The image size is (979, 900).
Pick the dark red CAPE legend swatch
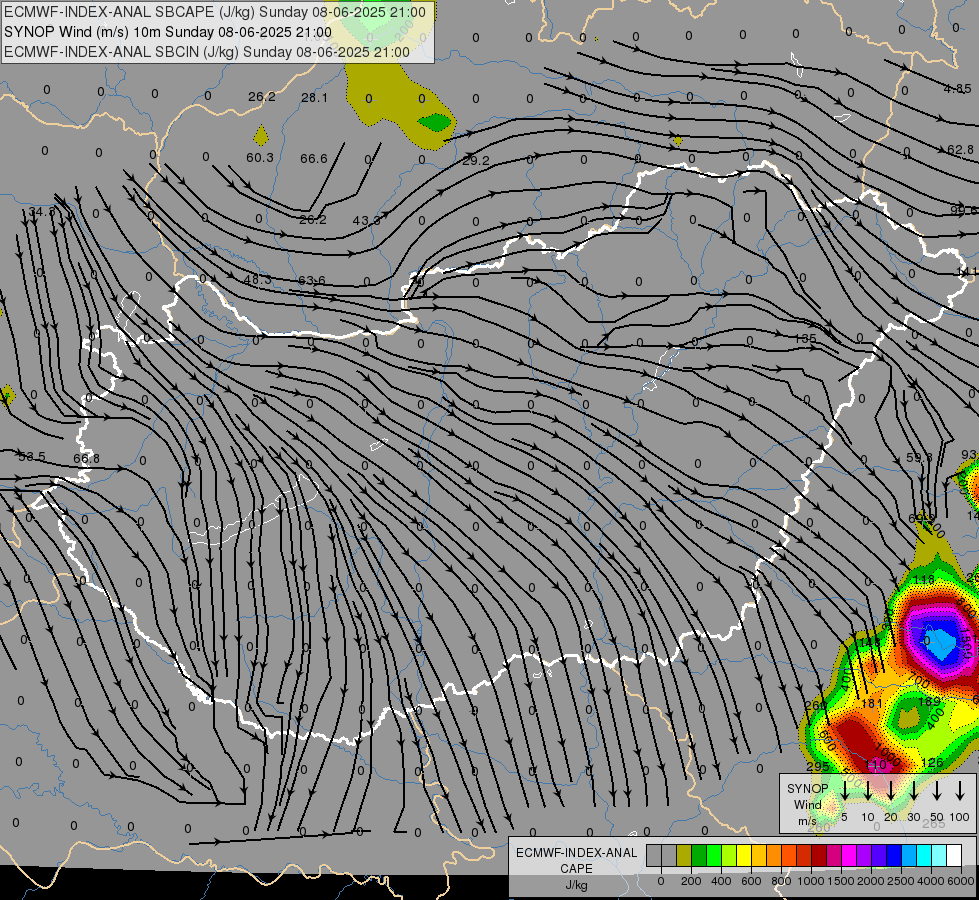pos(819,856)
